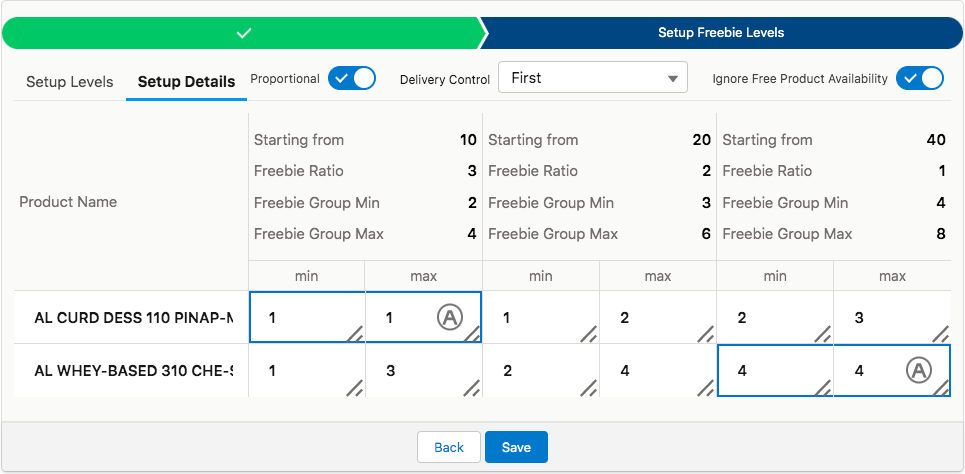
Task: Select the Setup Details tab
Action: (x=186, y=82)
